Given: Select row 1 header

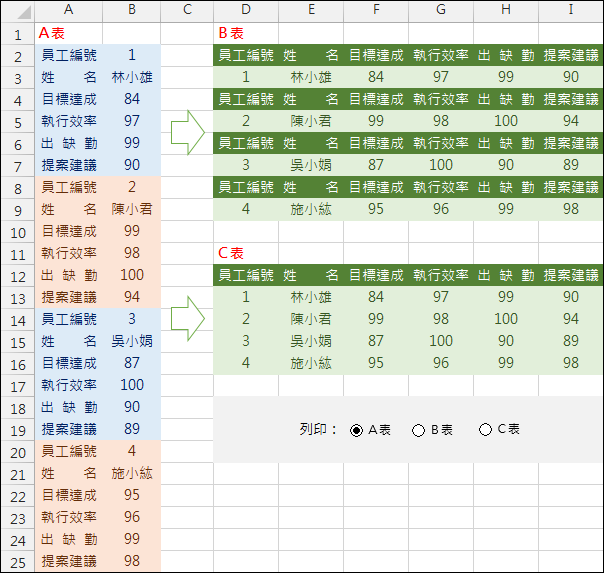Looking at the screenshot, I should (x=18, y=35).
